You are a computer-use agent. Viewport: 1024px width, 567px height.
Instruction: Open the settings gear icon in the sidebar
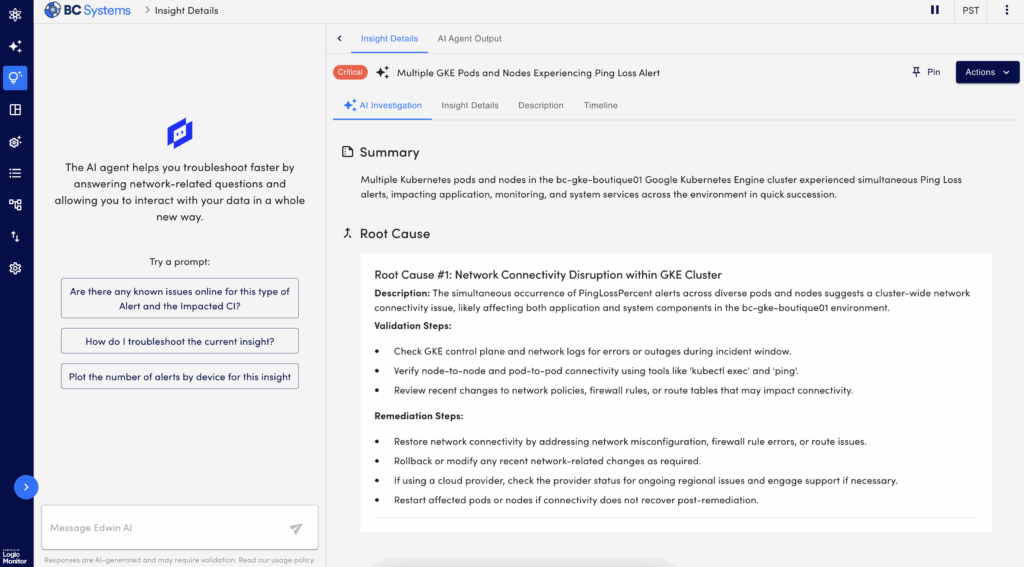[x=15, y=268]
